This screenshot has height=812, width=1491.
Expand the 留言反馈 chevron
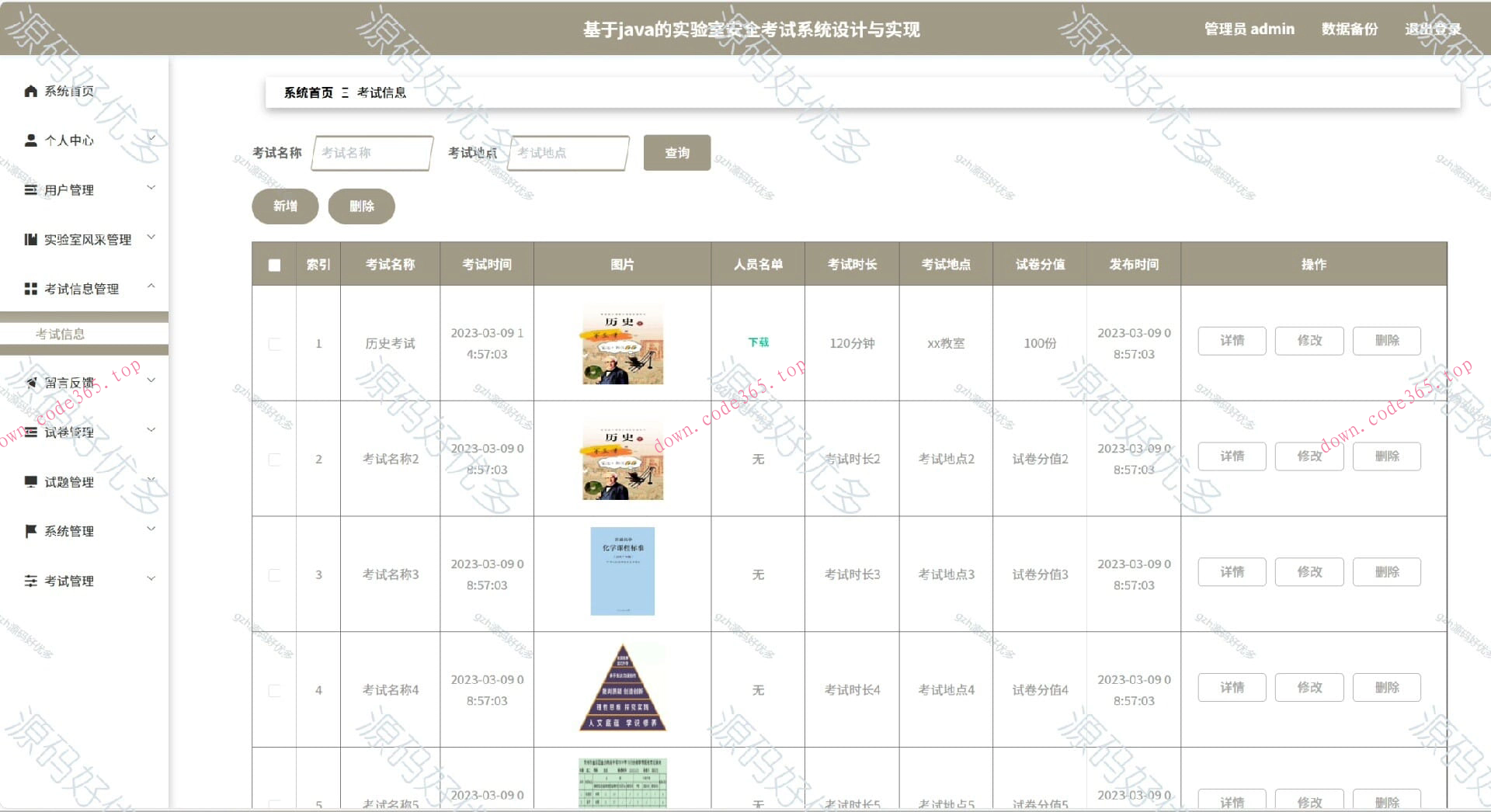click(x=151, y=380)
